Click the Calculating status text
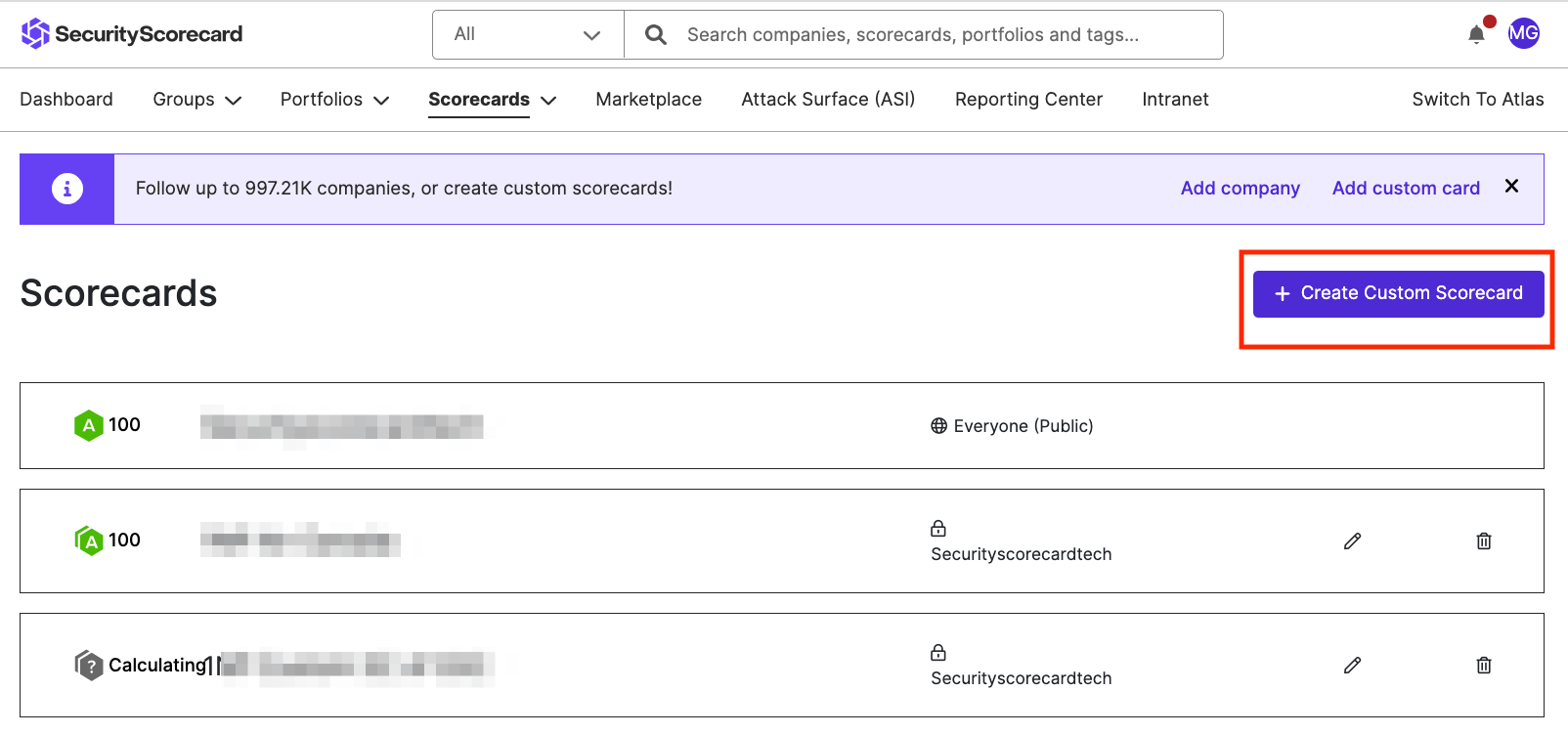Viewport: 1568px width, 735px height. [x=157, y=666]
